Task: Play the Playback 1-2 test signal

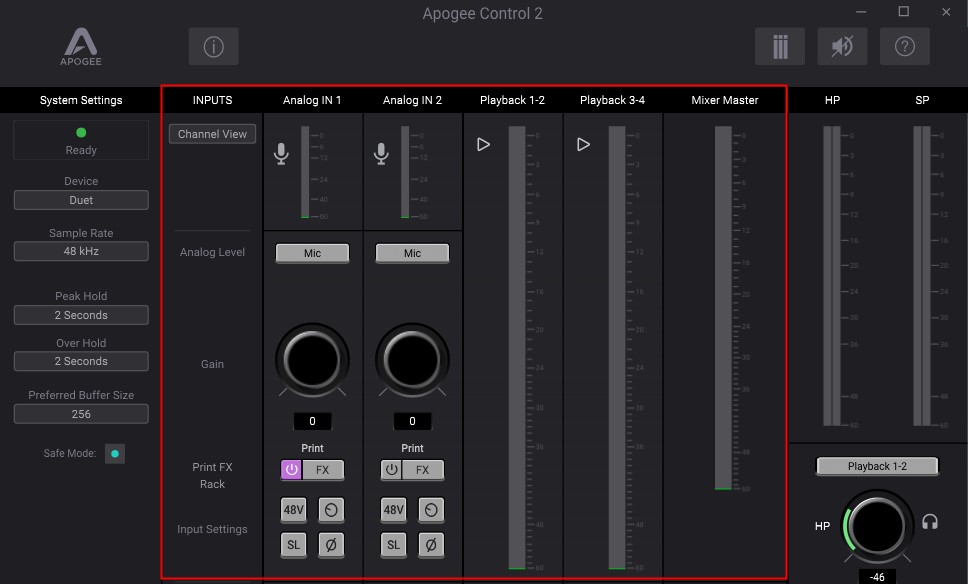Action: 483,144
